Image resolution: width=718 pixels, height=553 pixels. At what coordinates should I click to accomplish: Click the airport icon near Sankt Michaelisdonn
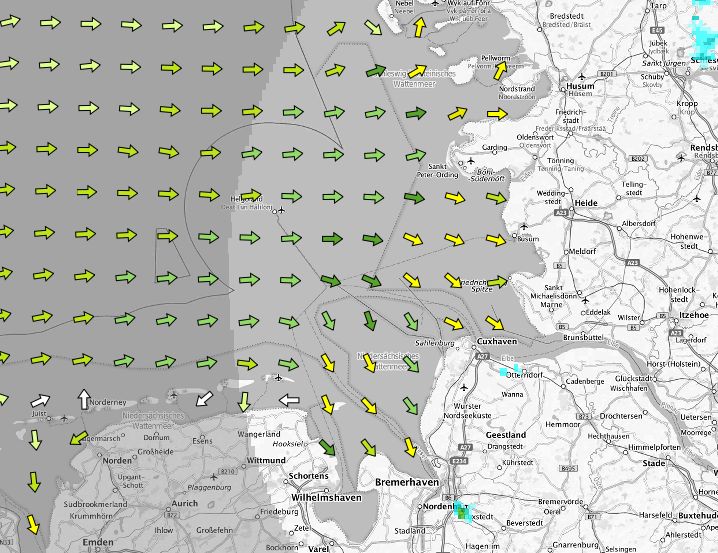(584, 300)
